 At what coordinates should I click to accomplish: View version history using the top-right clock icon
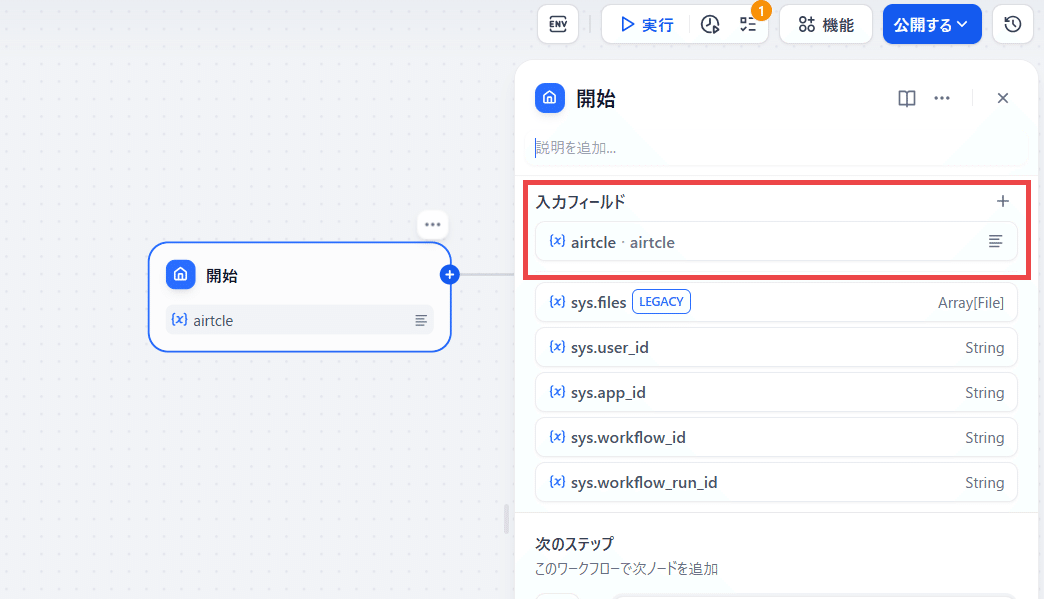point(1012,24)
